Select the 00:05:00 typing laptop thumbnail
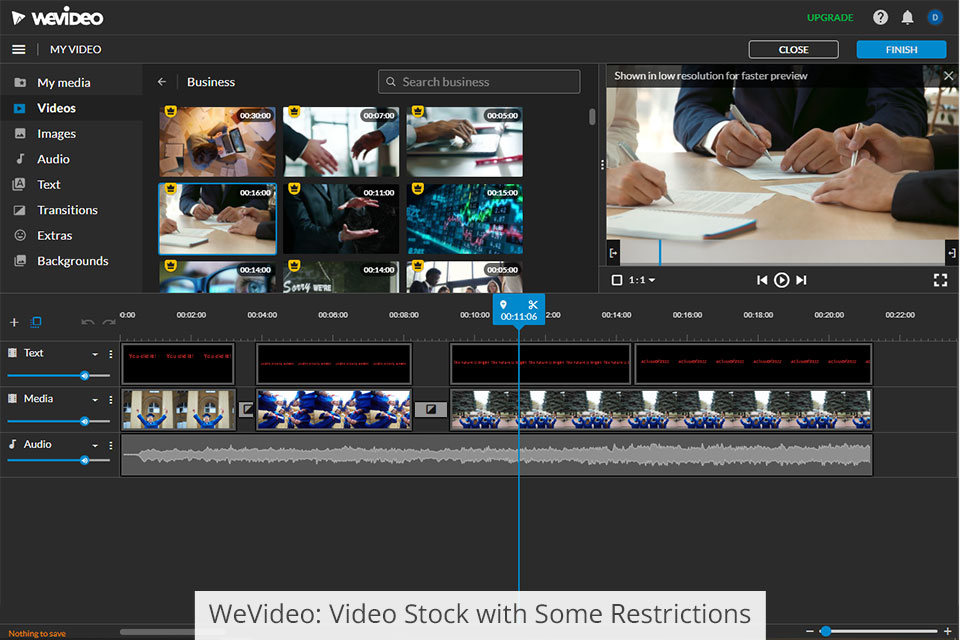This screenshot has width=960, height=640. pyautogui.click(x=465, y=142)
